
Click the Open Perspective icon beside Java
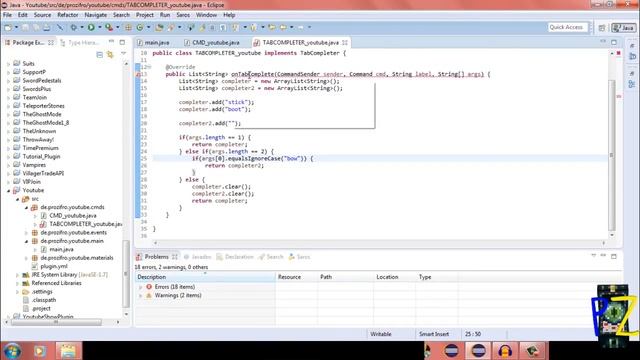coord(602,27)
